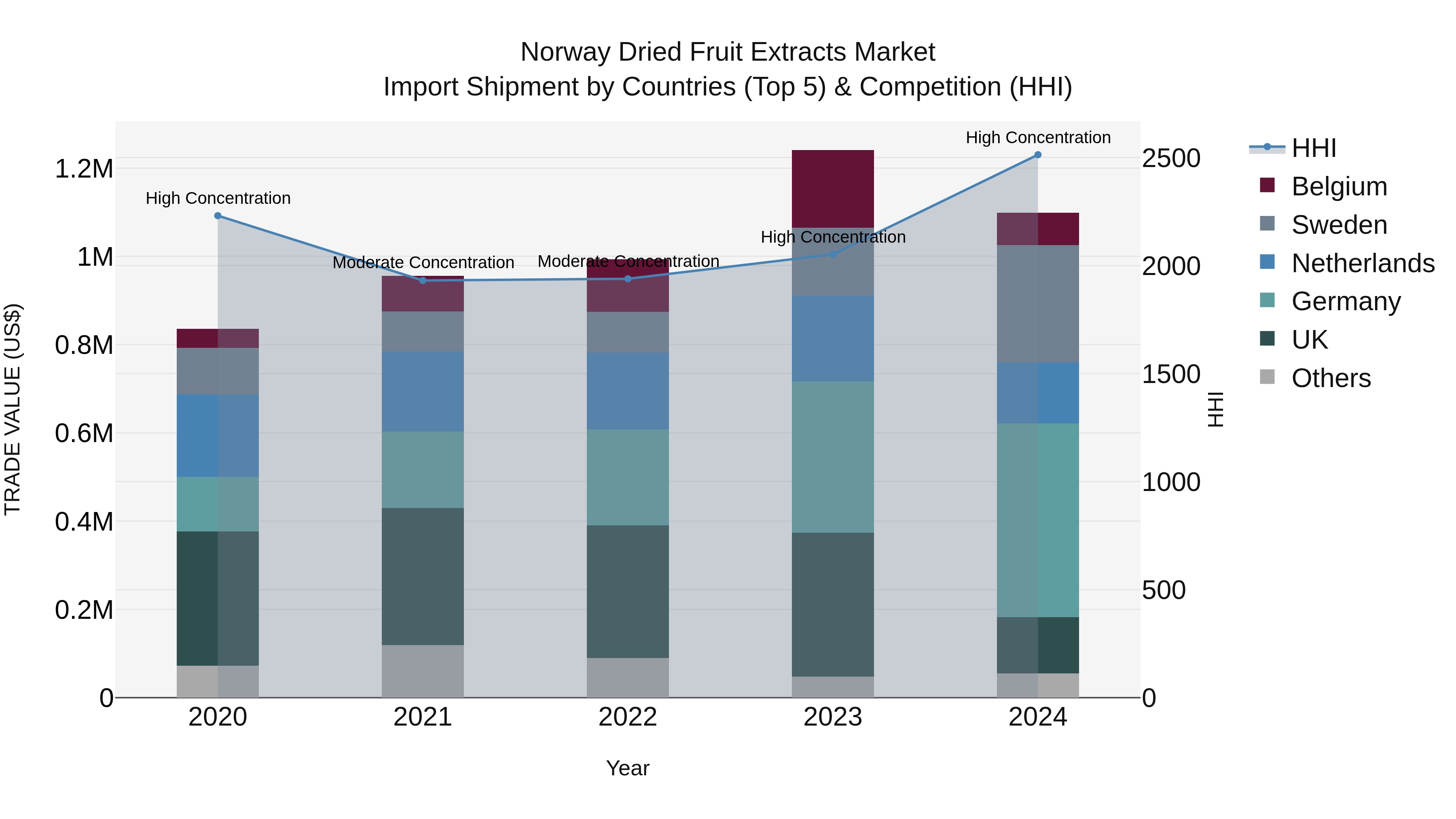This screenshot has height=819, width=1456.
Task: Select the Germany legend label
Action: [1346, 301]
